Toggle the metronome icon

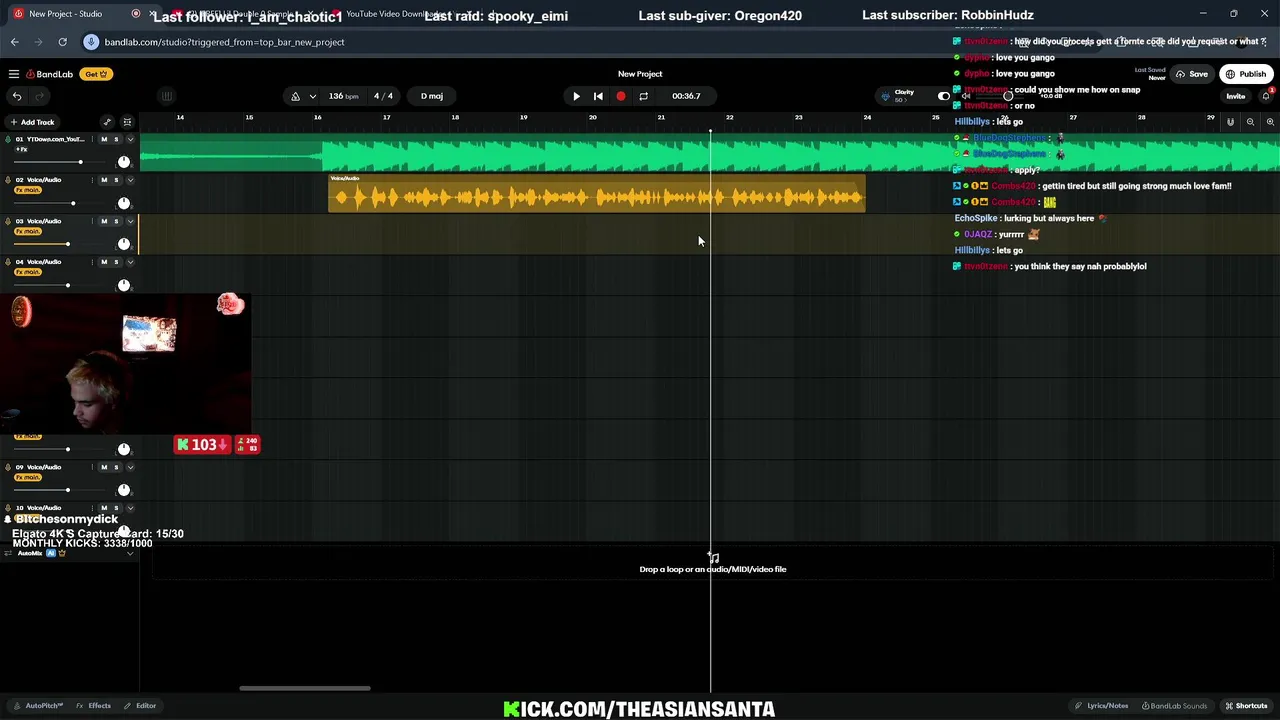pyautogui.click(x=295, y=96)
